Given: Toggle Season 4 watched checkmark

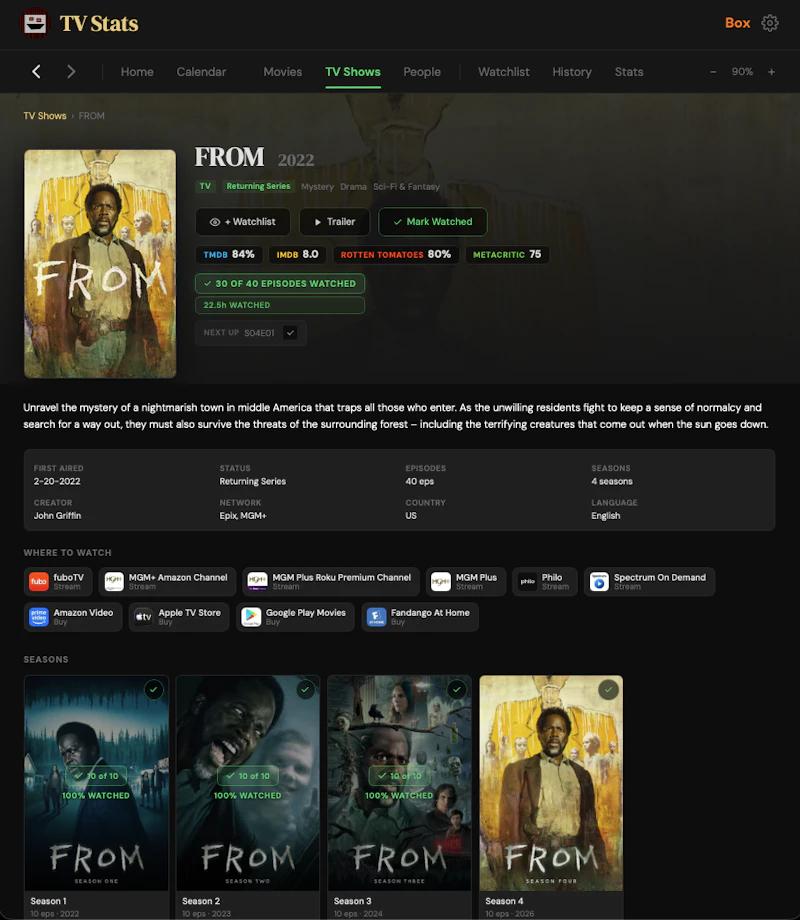Looking at the screenshot, I should coord(609,689).
